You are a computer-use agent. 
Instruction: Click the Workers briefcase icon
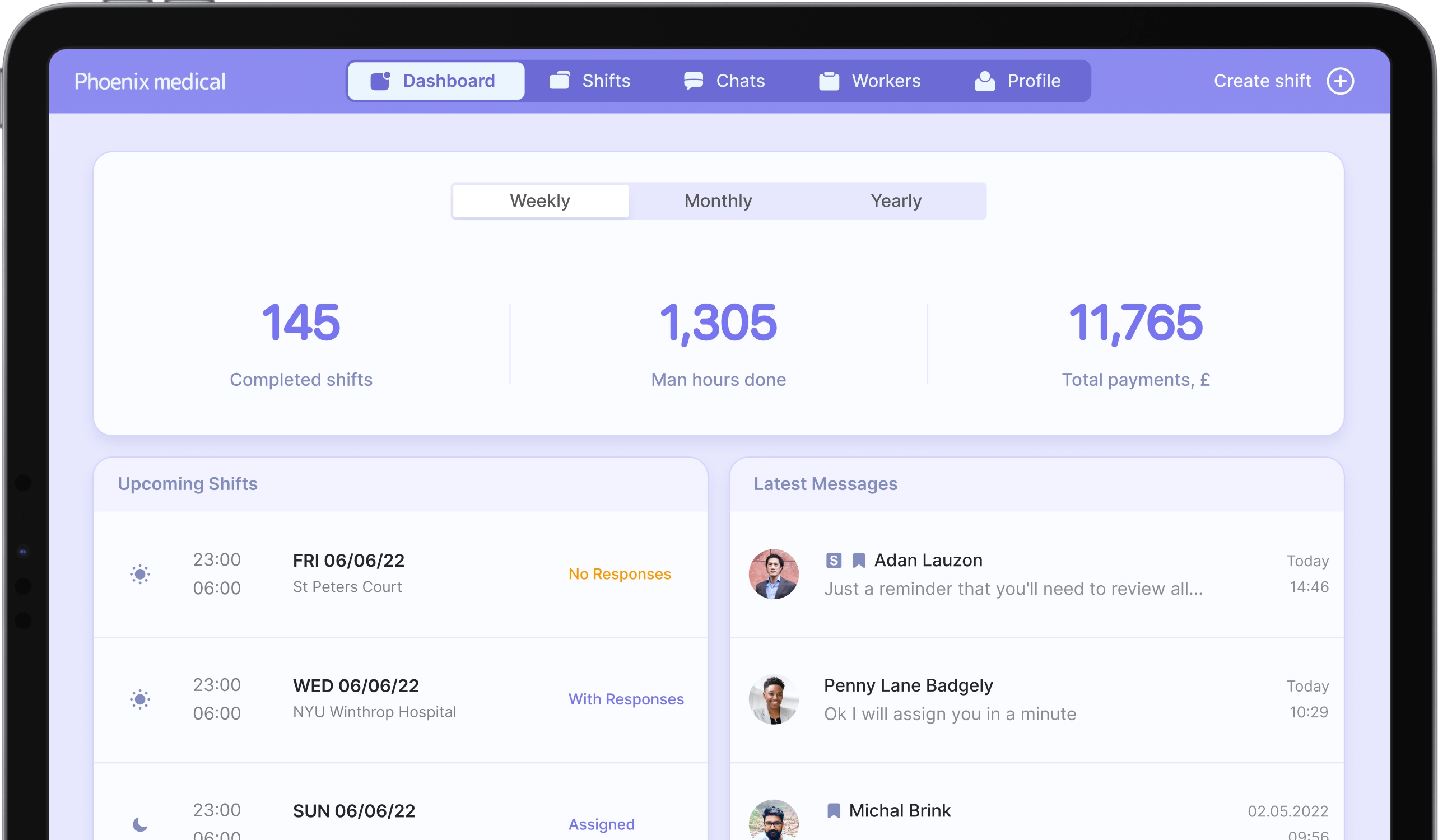(x=829, y=81)
